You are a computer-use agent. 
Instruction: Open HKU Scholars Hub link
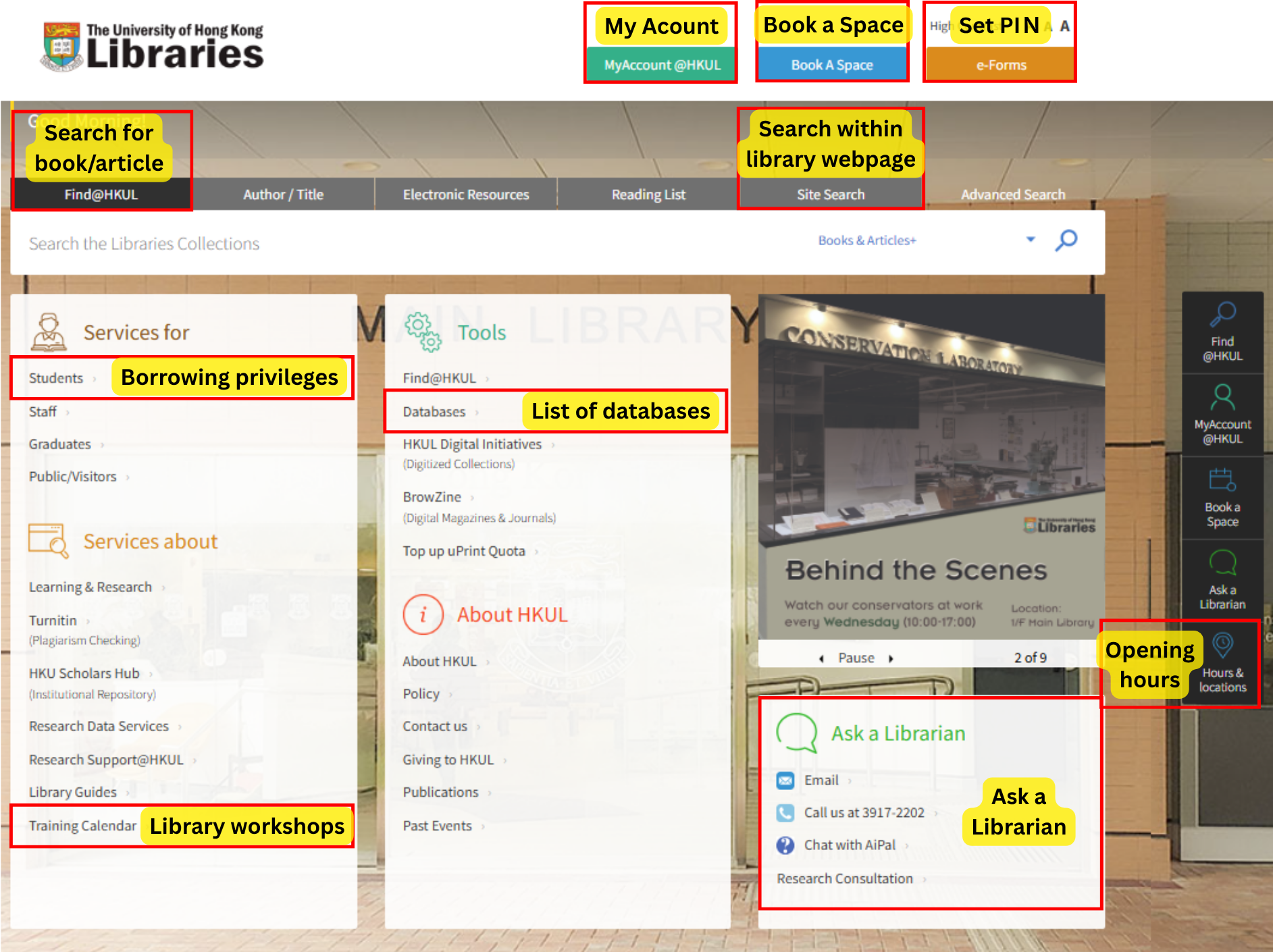pos(84,673)
